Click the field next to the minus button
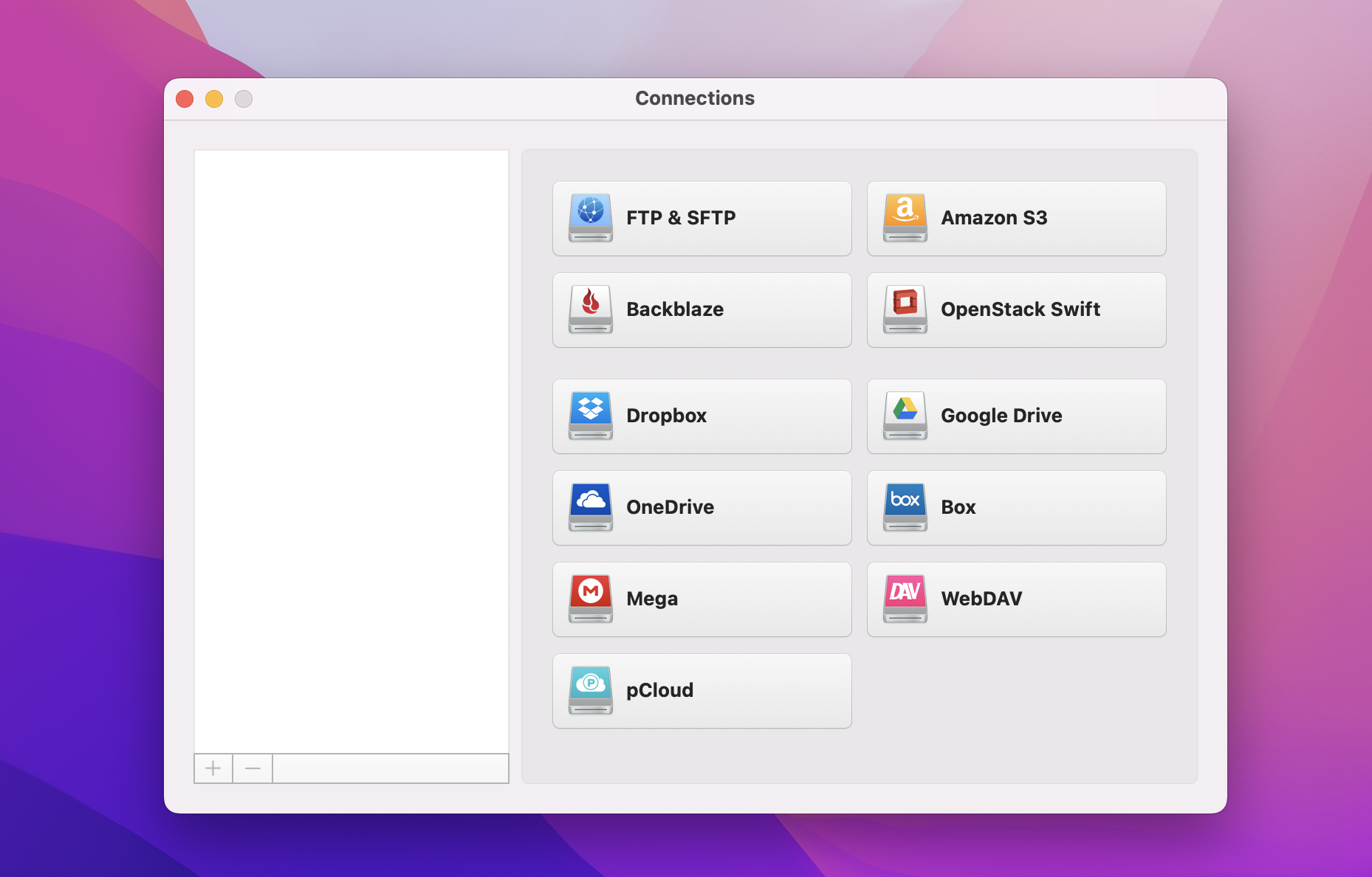This screenshot has width=1372, height=877. point(391,768)
